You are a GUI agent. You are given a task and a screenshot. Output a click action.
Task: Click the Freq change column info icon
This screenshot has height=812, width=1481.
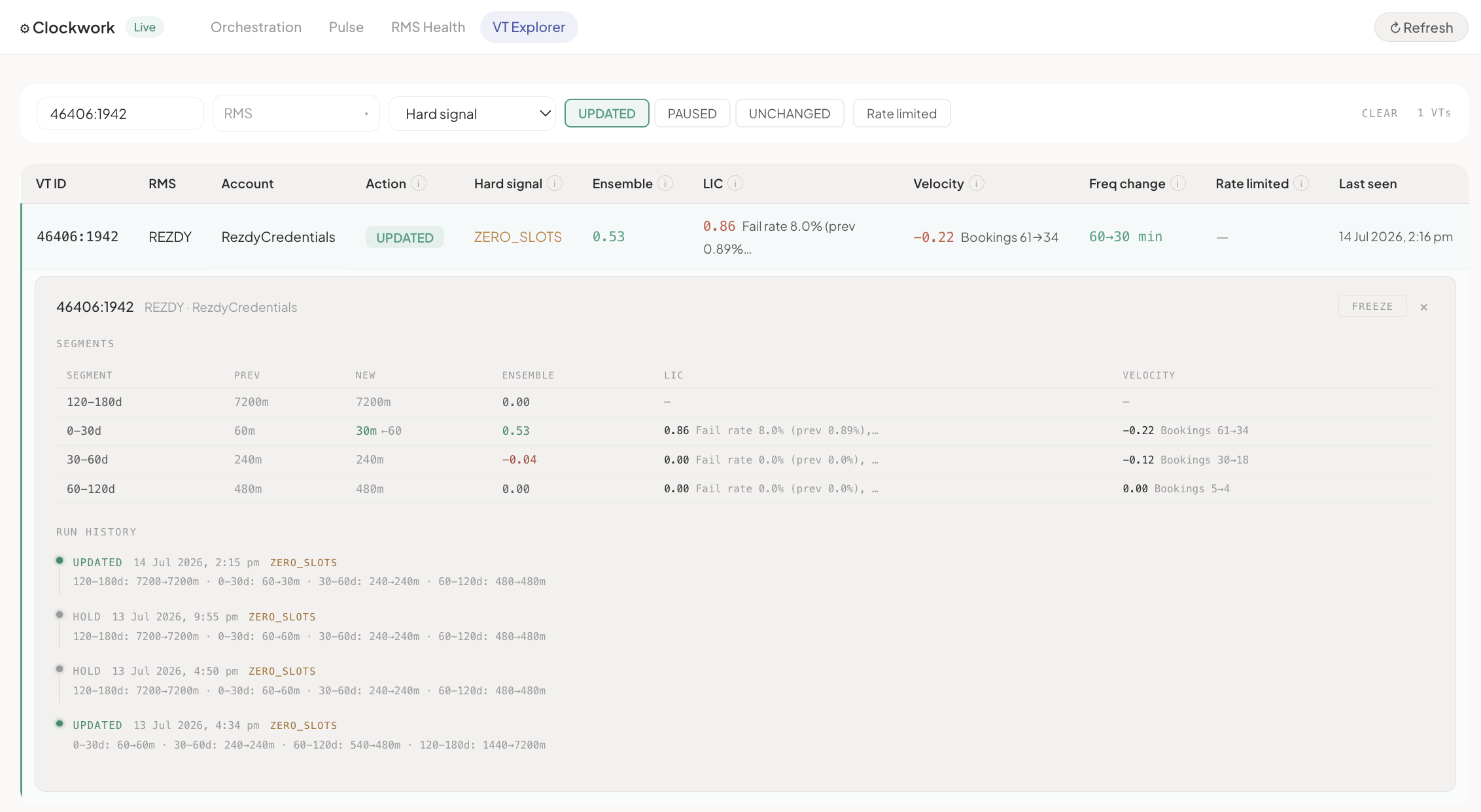tap(1178, 184)
